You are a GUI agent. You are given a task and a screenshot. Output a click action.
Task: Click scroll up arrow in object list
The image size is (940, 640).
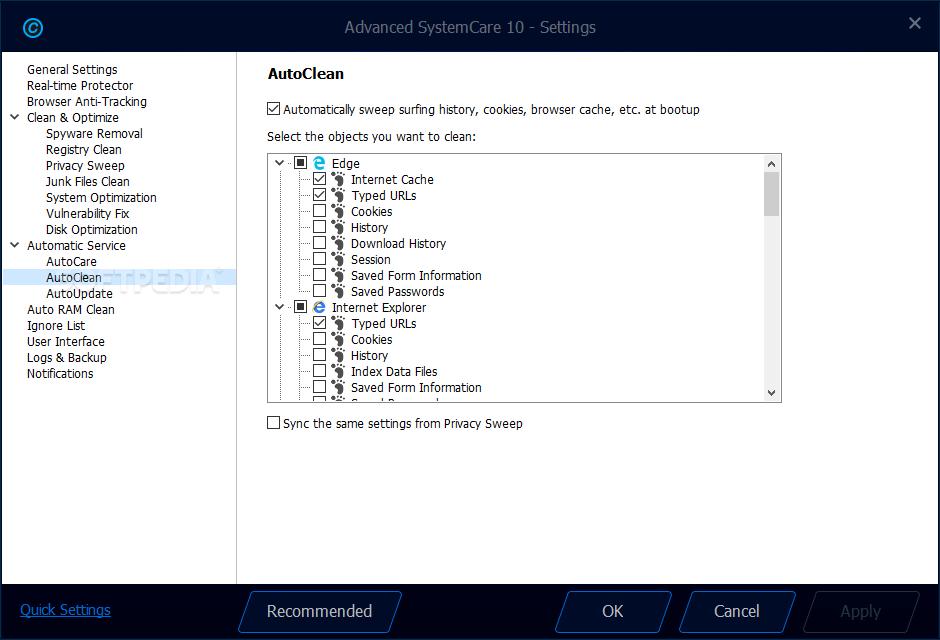coord(772,164)
